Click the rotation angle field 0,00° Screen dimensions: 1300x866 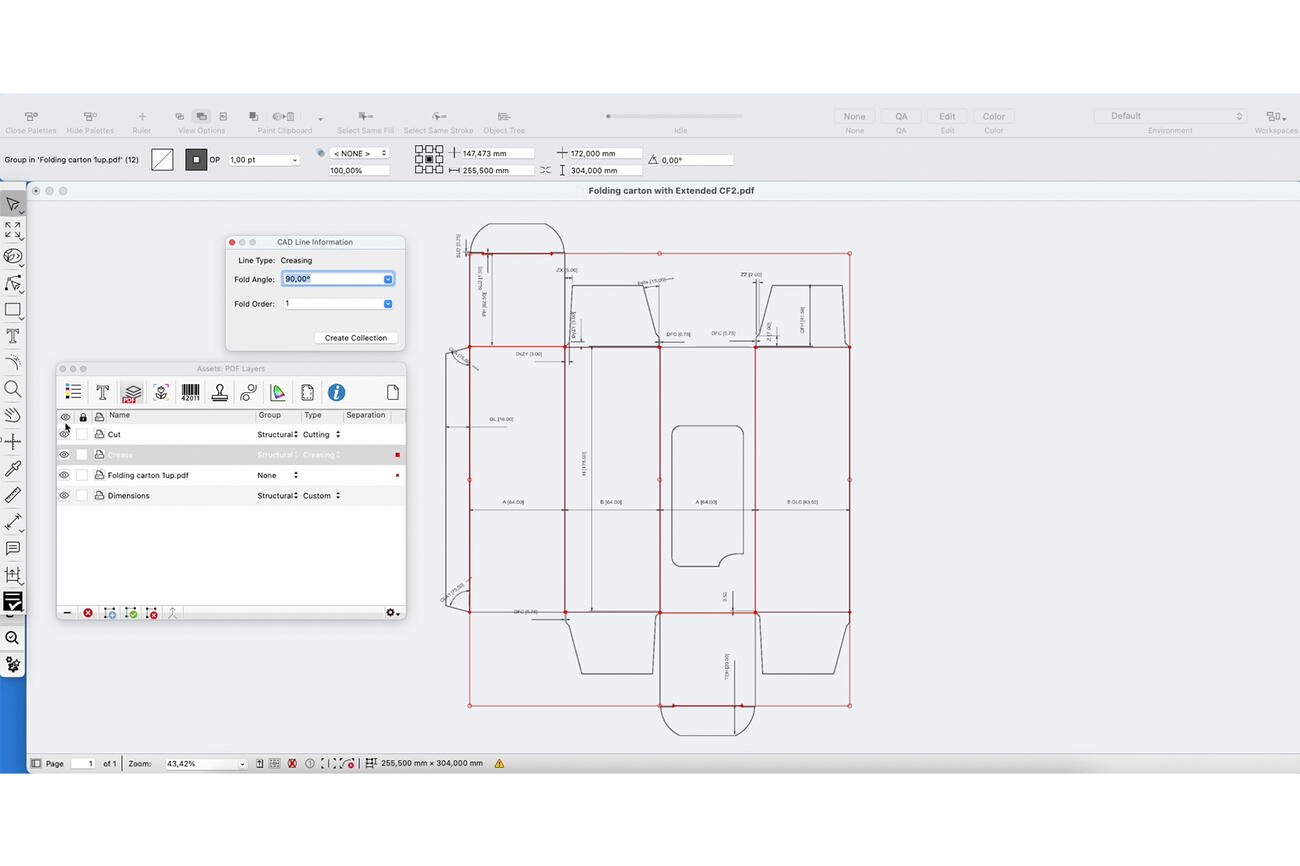click(696, 160)
